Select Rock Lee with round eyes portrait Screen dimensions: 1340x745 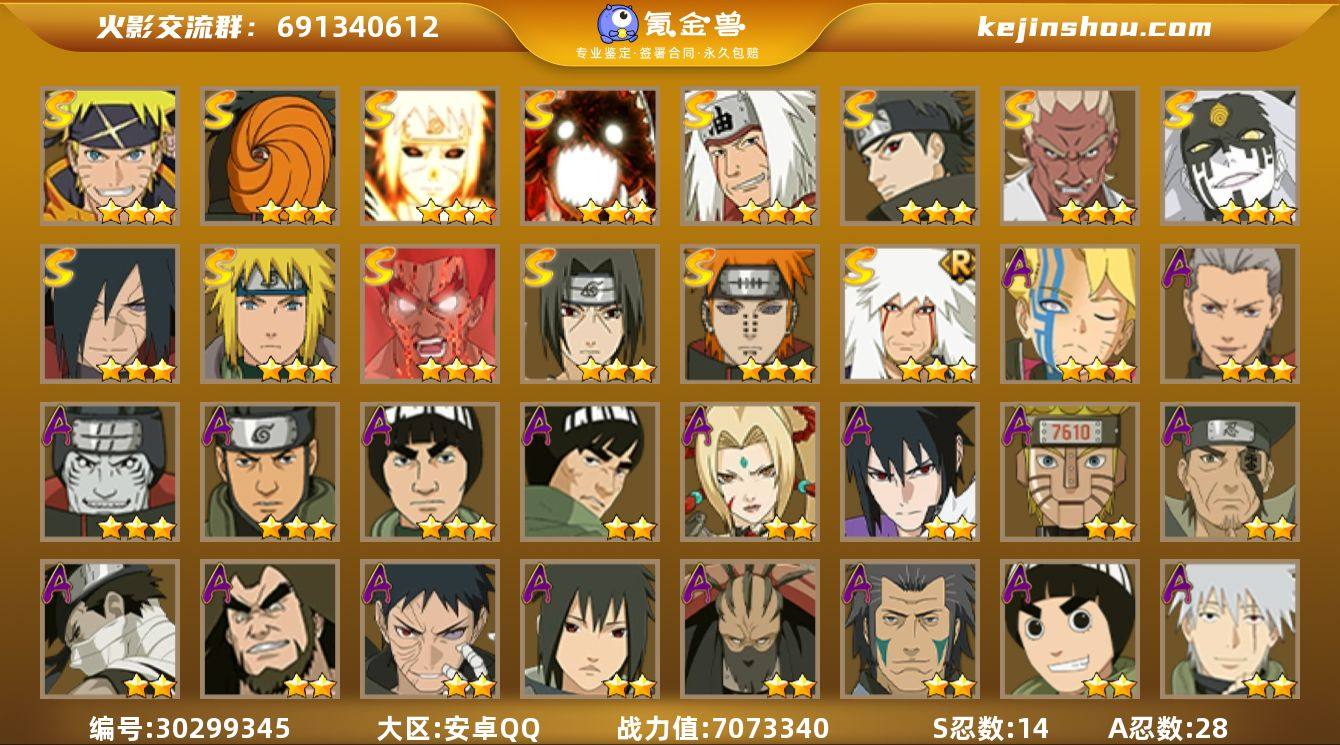tap(1070, 630)
